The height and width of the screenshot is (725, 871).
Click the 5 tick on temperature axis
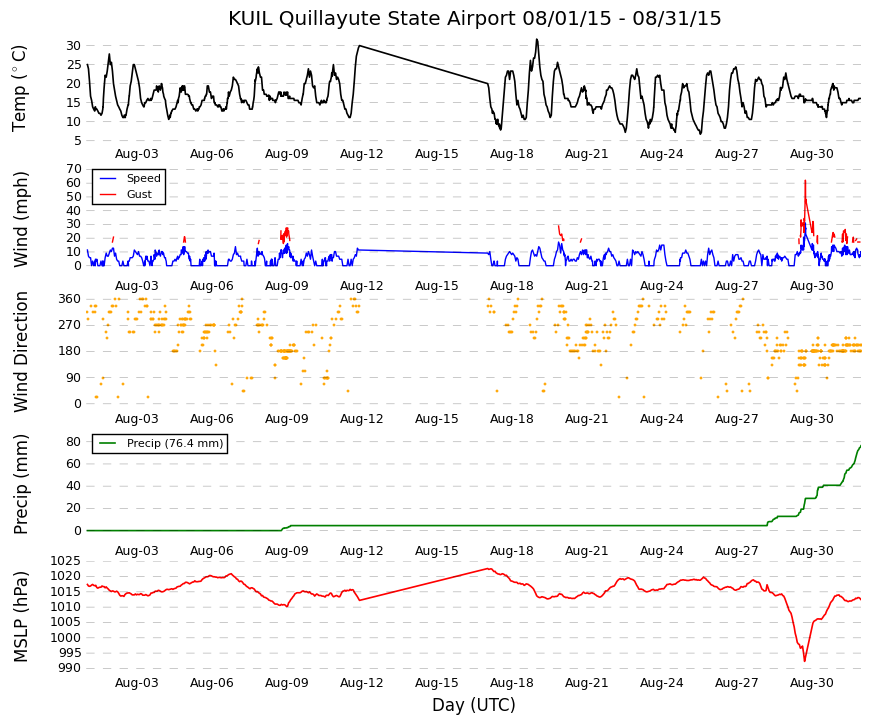(x=78, y=141)
